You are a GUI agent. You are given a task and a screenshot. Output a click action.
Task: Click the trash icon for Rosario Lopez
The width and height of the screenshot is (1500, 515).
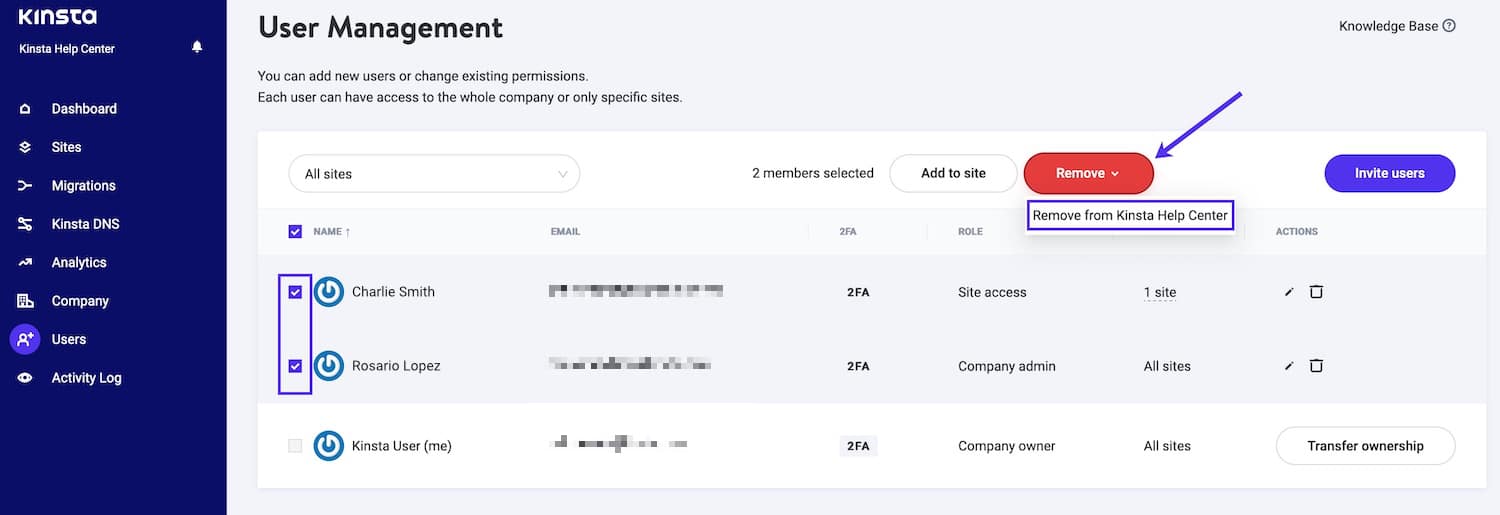(x=1316, y=366)
